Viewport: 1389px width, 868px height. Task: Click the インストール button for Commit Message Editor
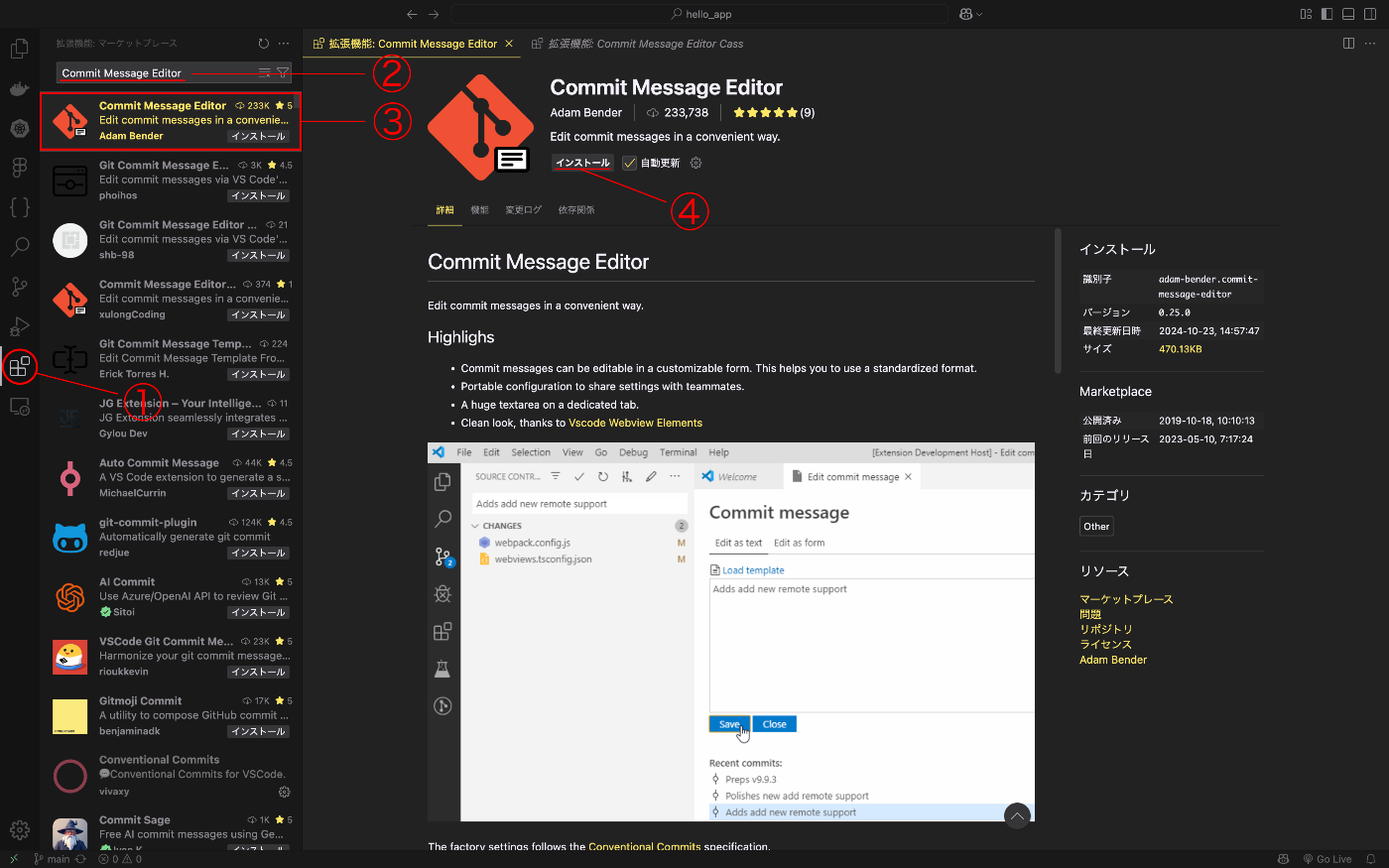[x=582, y=163]
